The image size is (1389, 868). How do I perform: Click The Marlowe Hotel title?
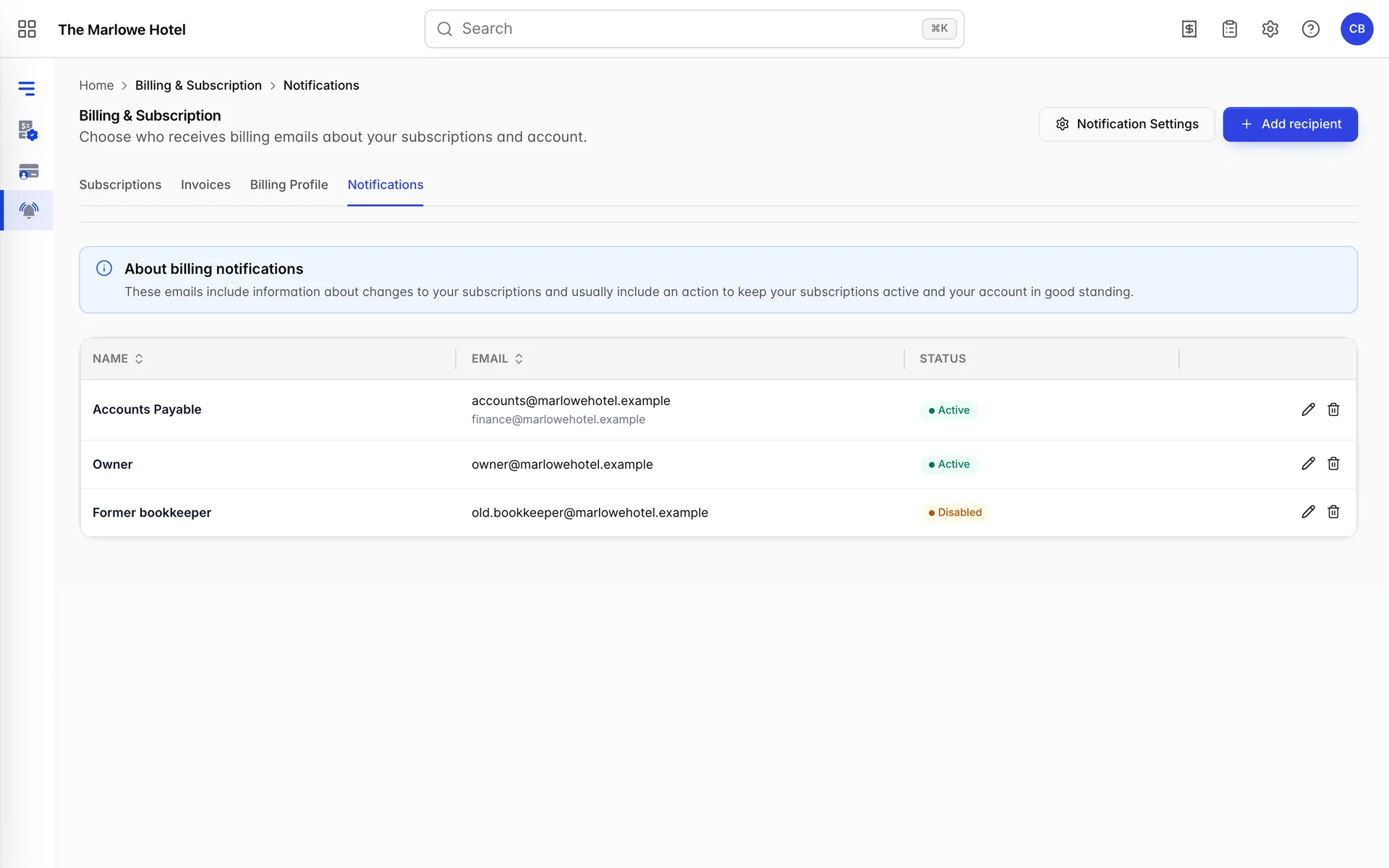[122, 30]
